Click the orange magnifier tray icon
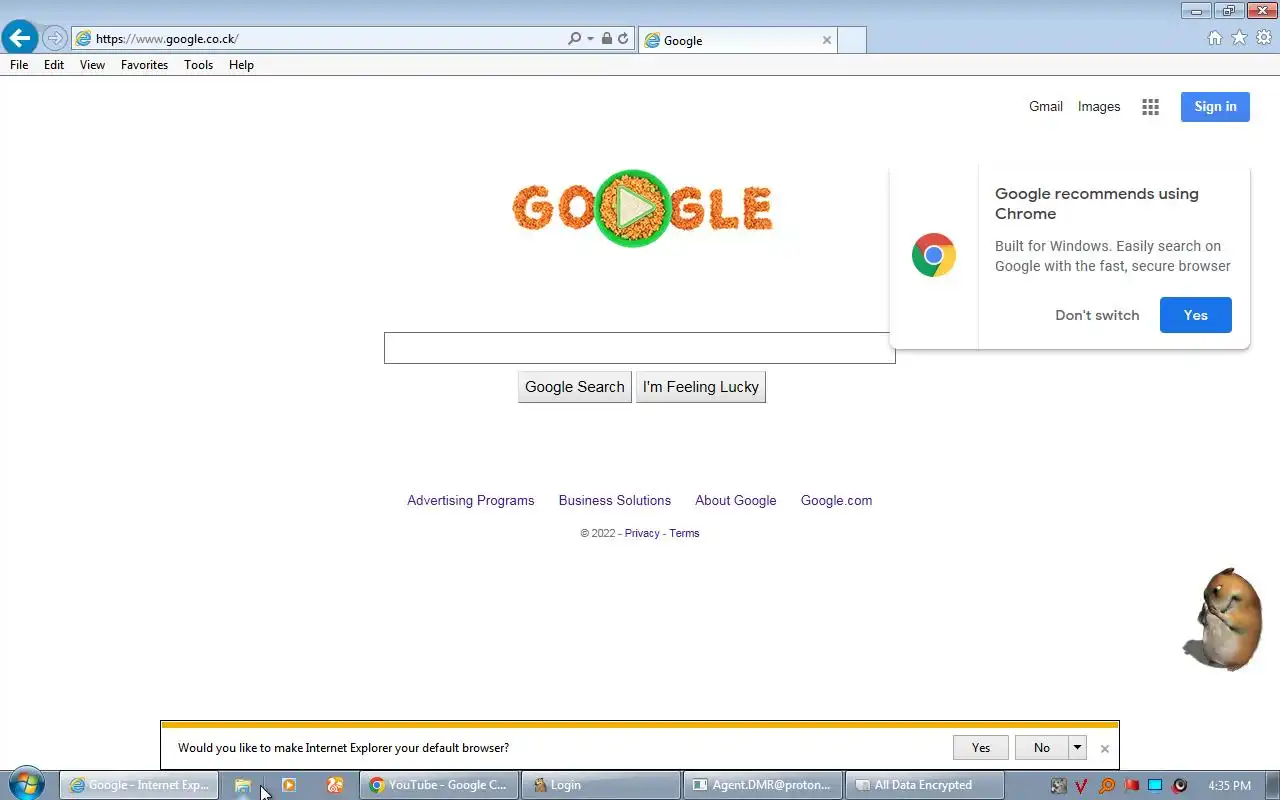Viewport: 1280px width, 800px height. [1106, 786]
